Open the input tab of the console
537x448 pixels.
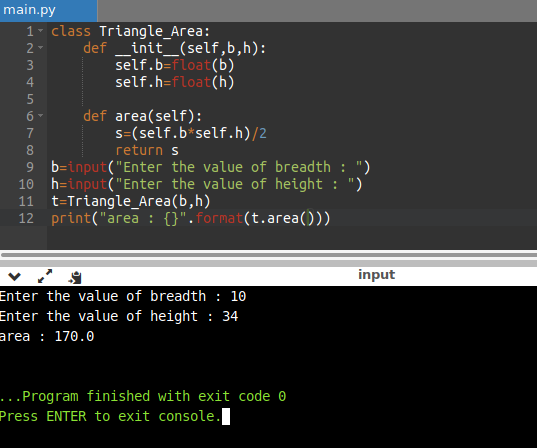376,275
